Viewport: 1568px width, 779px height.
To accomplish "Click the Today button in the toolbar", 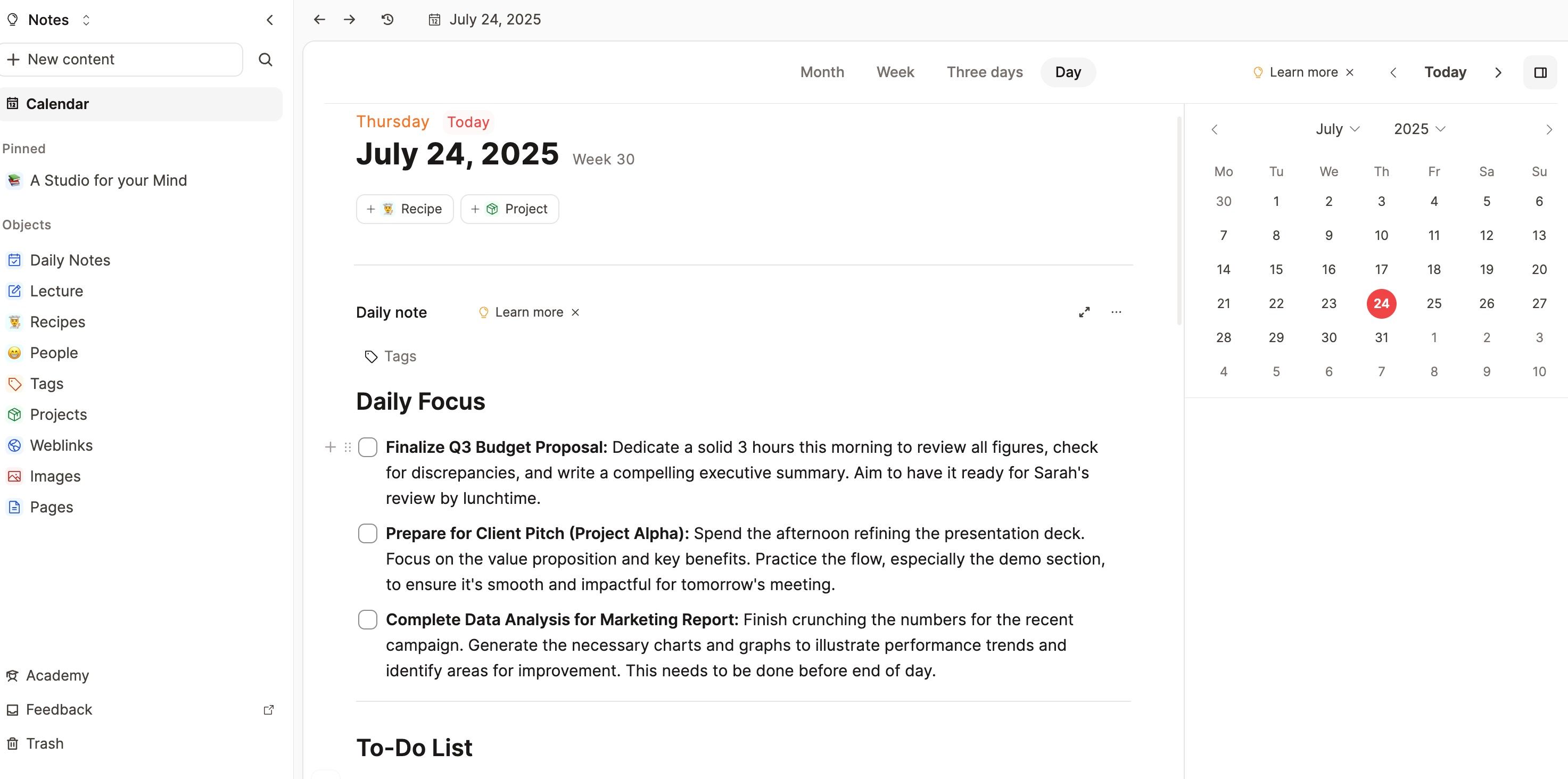I will (x=1445, y=72).
